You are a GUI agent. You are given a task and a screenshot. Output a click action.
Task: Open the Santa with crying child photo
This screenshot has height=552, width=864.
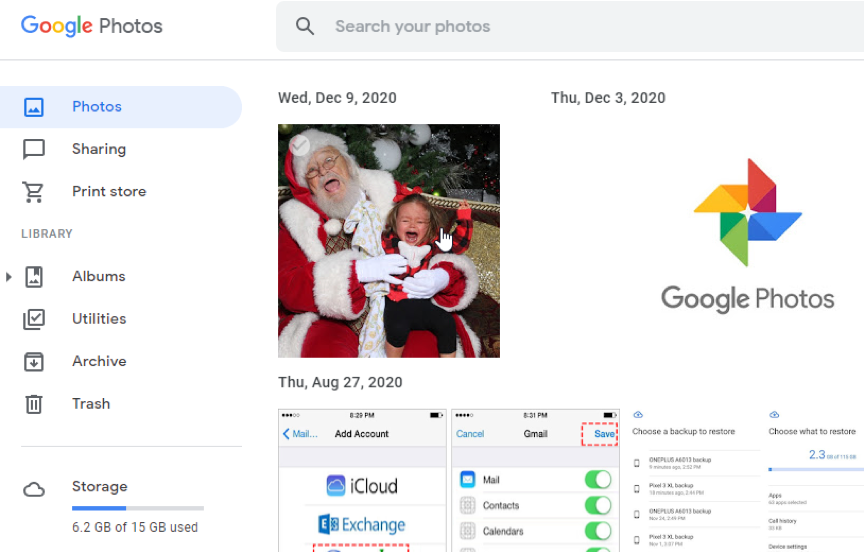[389, 241]
